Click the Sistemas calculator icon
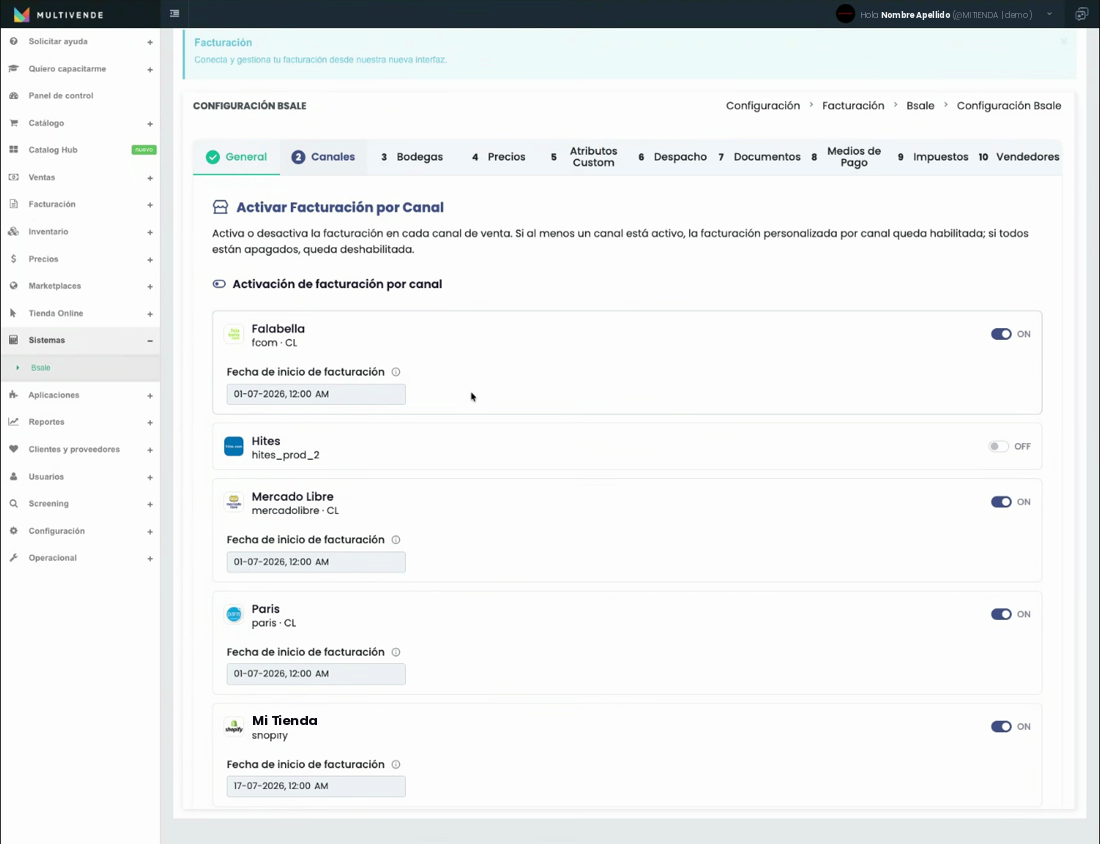Viewport: 1100px width, 844px height. pos(13,340)
